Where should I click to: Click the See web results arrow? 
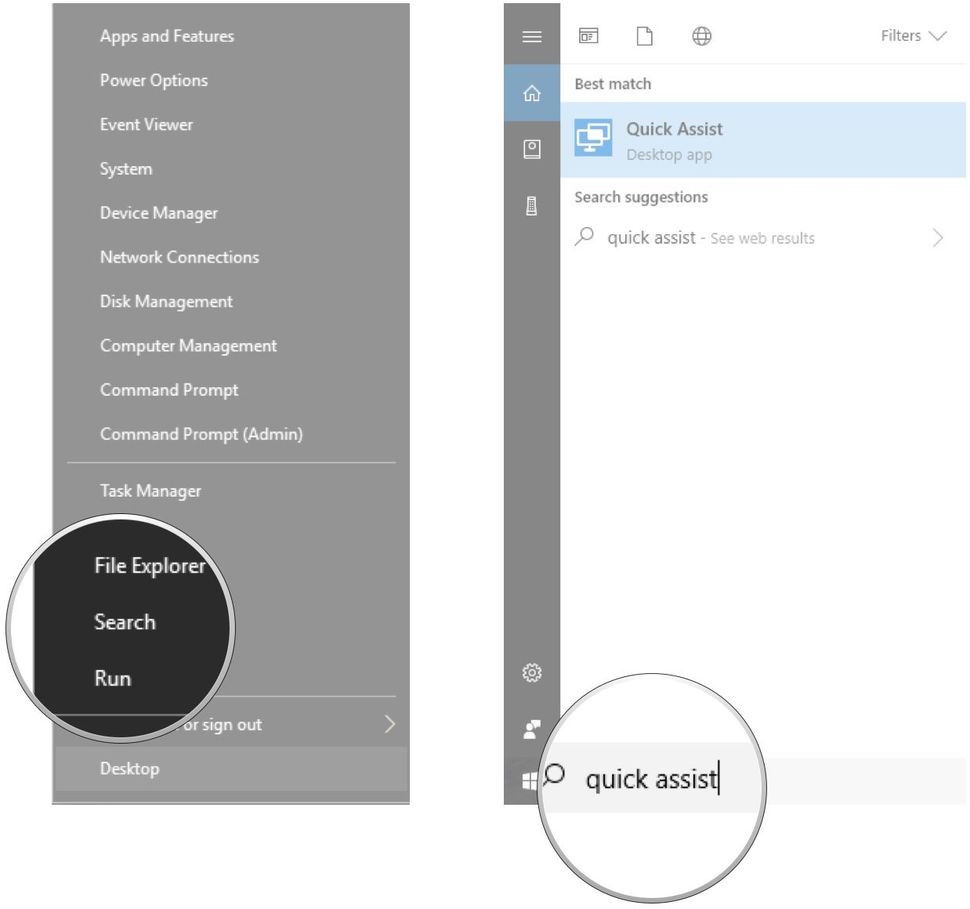[x=937, y=238]
